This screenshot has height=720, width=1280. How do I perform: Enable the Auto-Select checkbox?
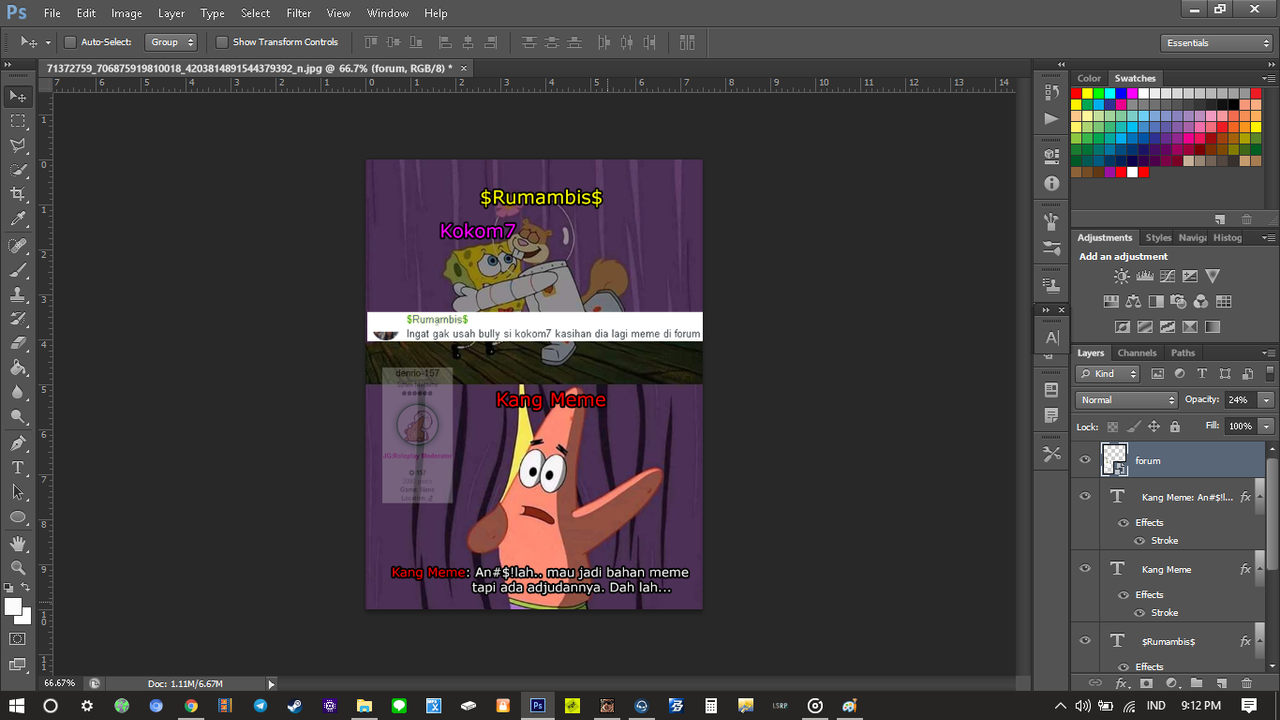(70, 43)
